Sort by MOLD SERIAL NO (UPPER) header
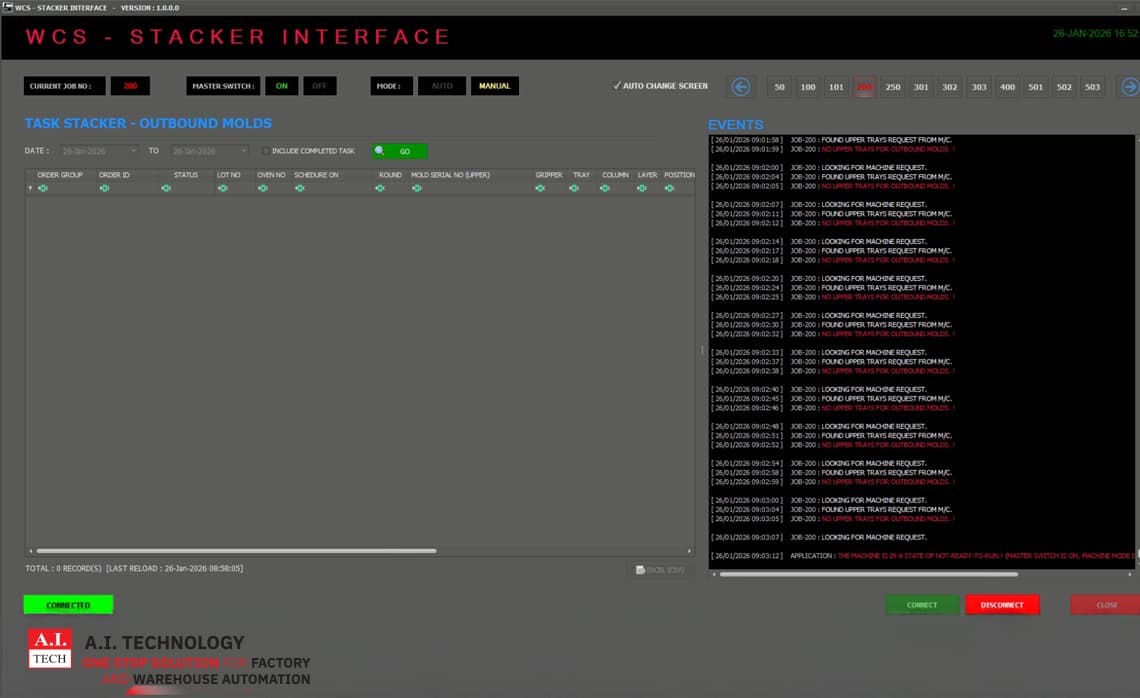Screen dimensions: 1140x698 (450, 175)
